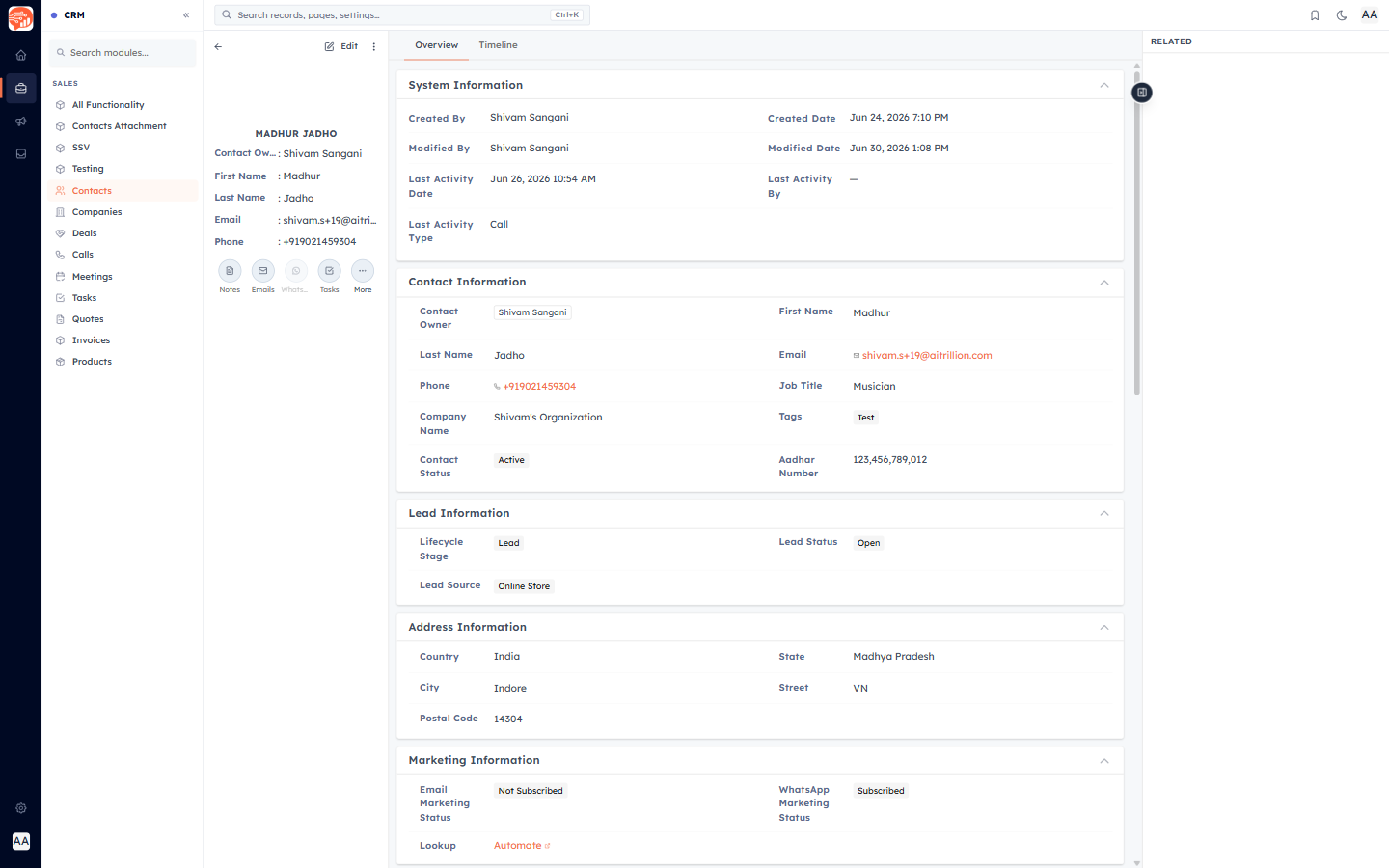Click the Automate external link icon
Viewport: 1389px width, 868px height.
point(548,846)
